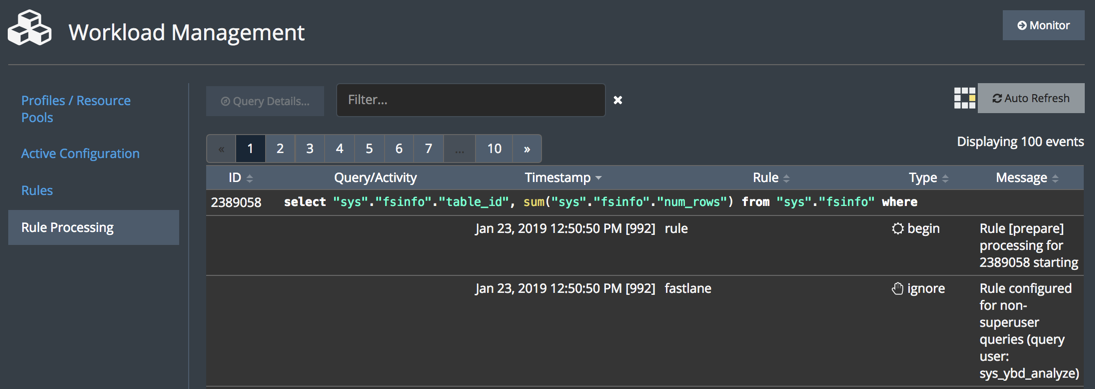The height and width of the screenshot is (389, 1095).
Task: Sort by Type column header
Action: click(x=929, y=177)
